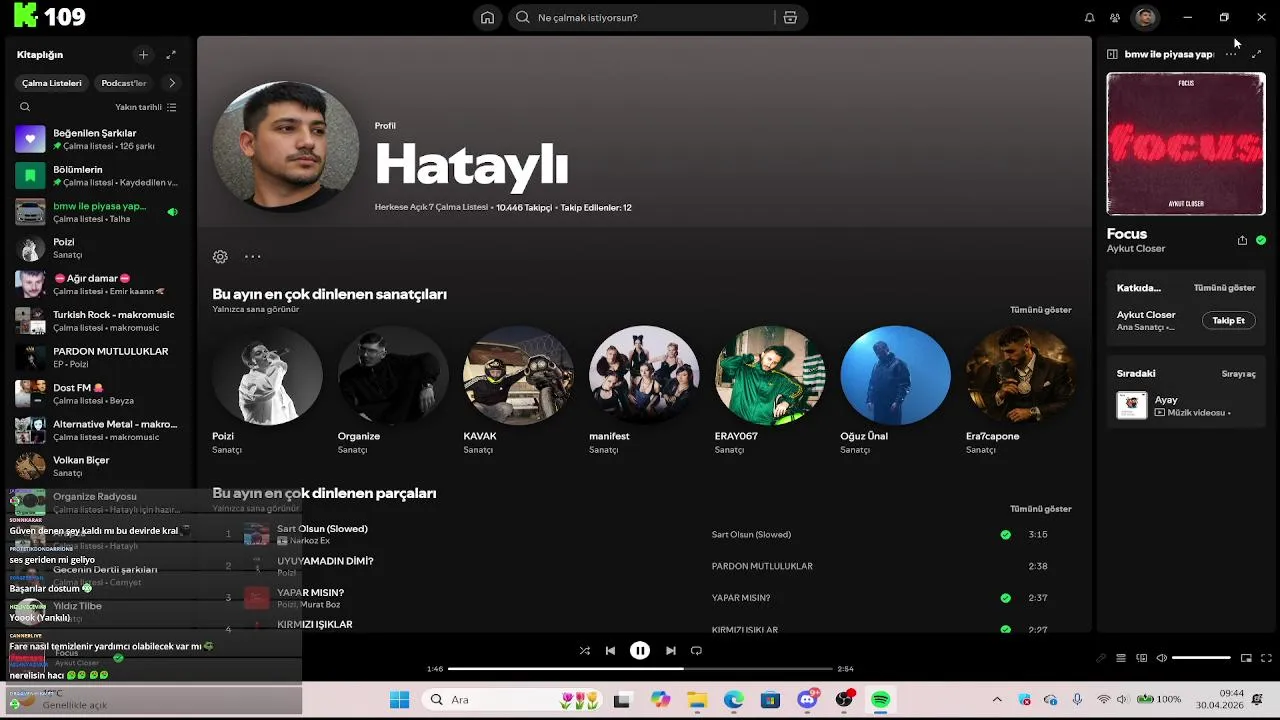Expand Now Playing view to full screen
Screen dimensions: 1280x720
(x=1257, y=54)
